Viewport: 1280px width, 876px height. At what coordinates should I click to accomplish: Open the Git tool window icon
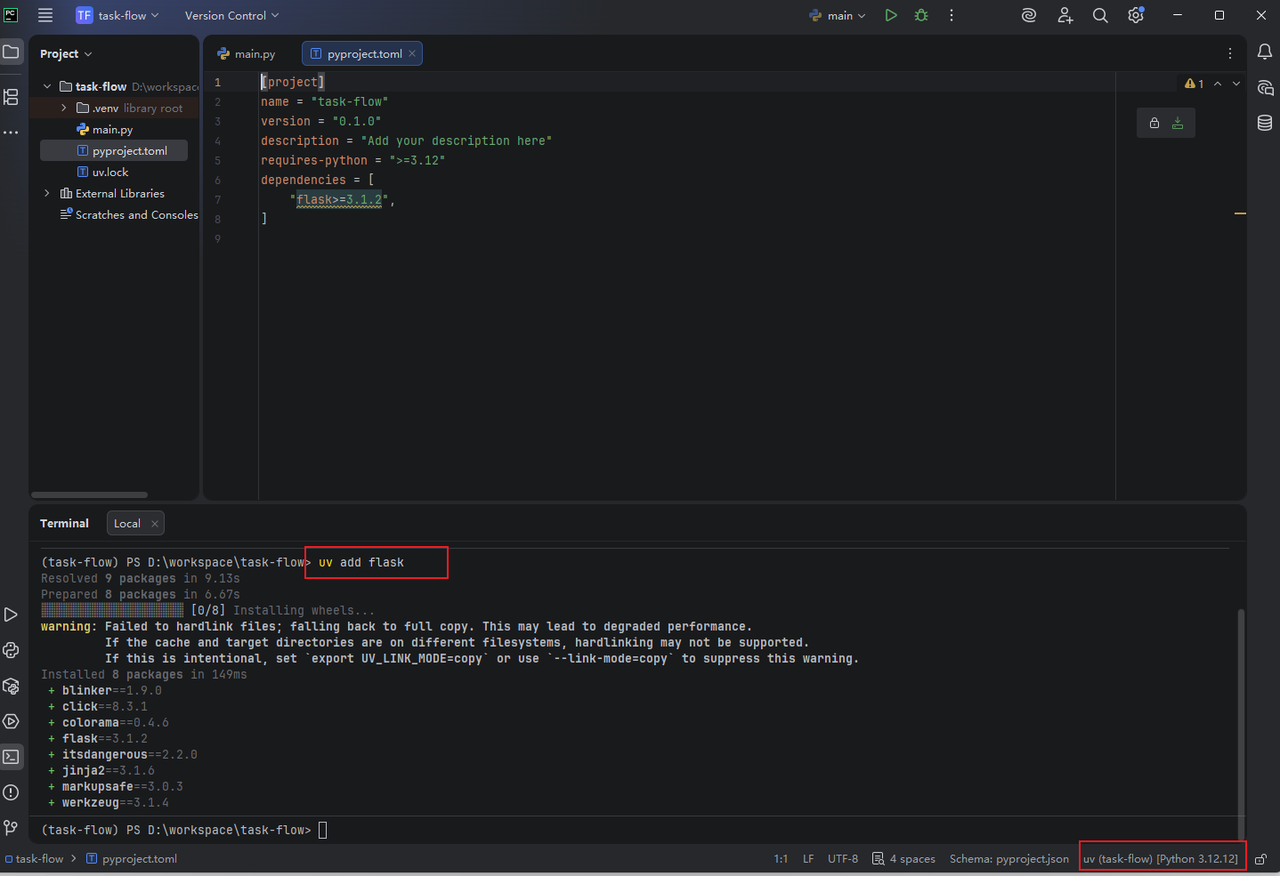11,827
